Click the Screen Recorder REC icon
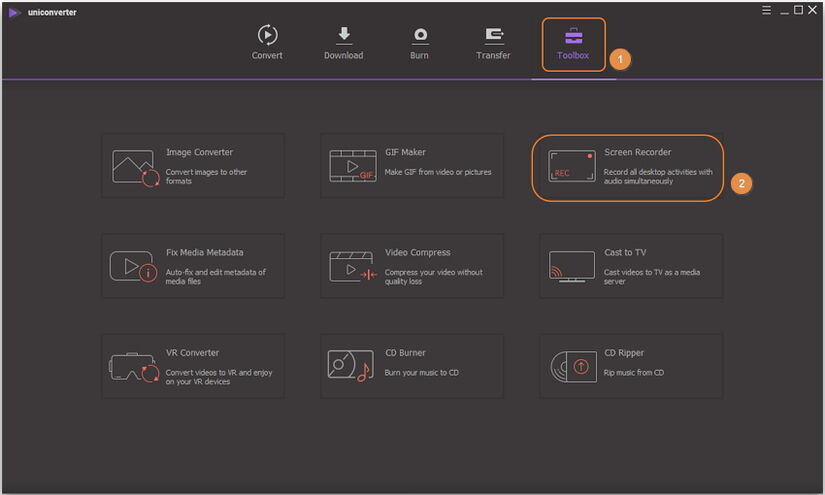The image size is (825, 495). 572,166
